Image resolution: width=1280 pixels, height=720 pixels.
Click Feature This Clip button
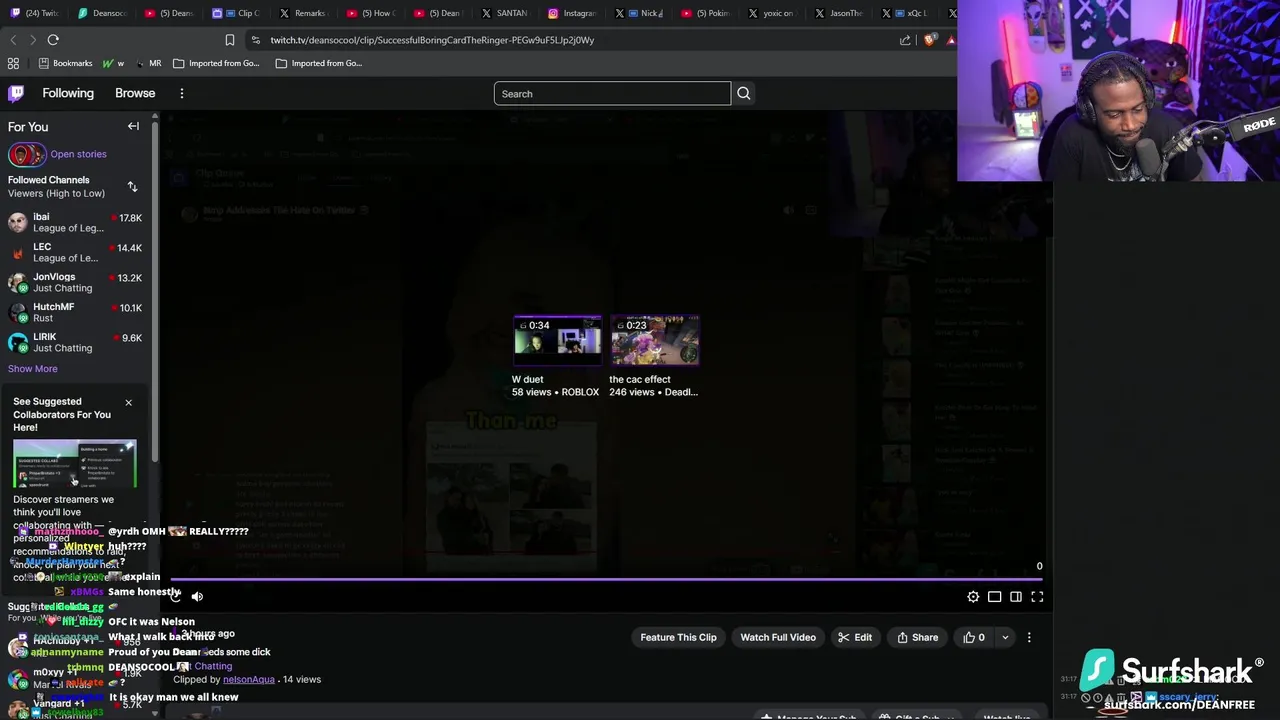[678, 637]
